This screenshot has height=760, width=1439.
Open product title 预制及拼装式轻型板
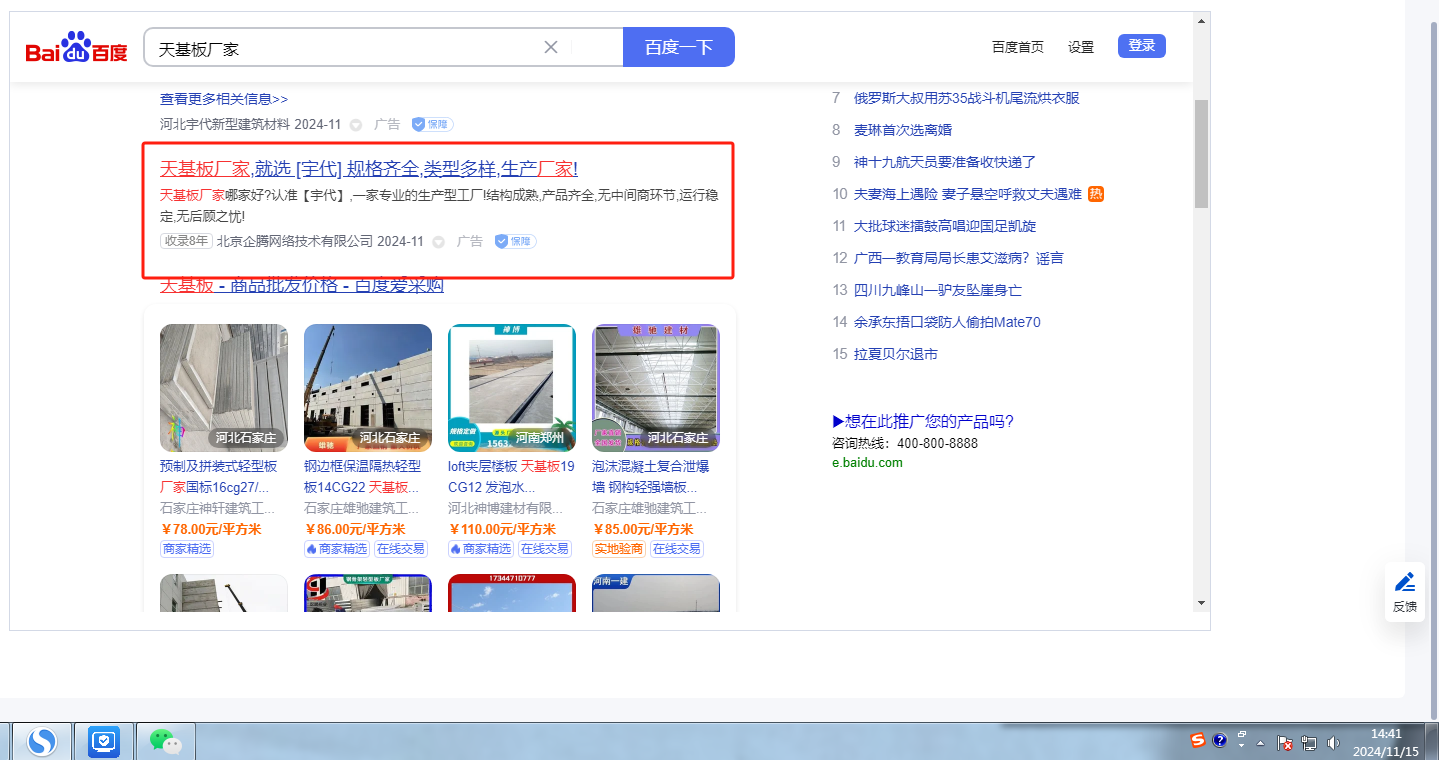click(x=219, y=477)
